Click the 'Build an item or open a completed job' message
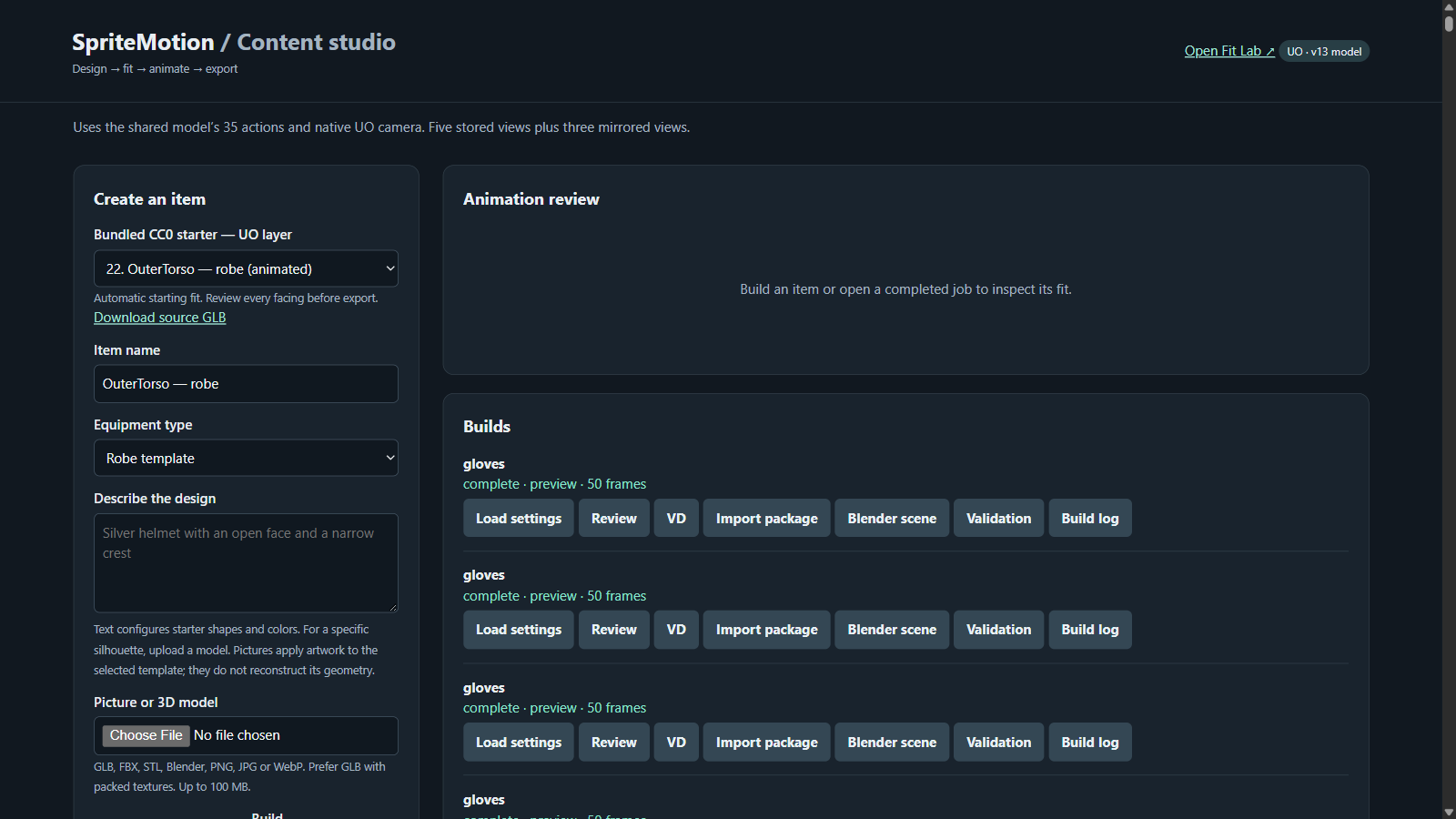Image resolution: width=1456 pixels, height=819 pixels. pos(905,289)
